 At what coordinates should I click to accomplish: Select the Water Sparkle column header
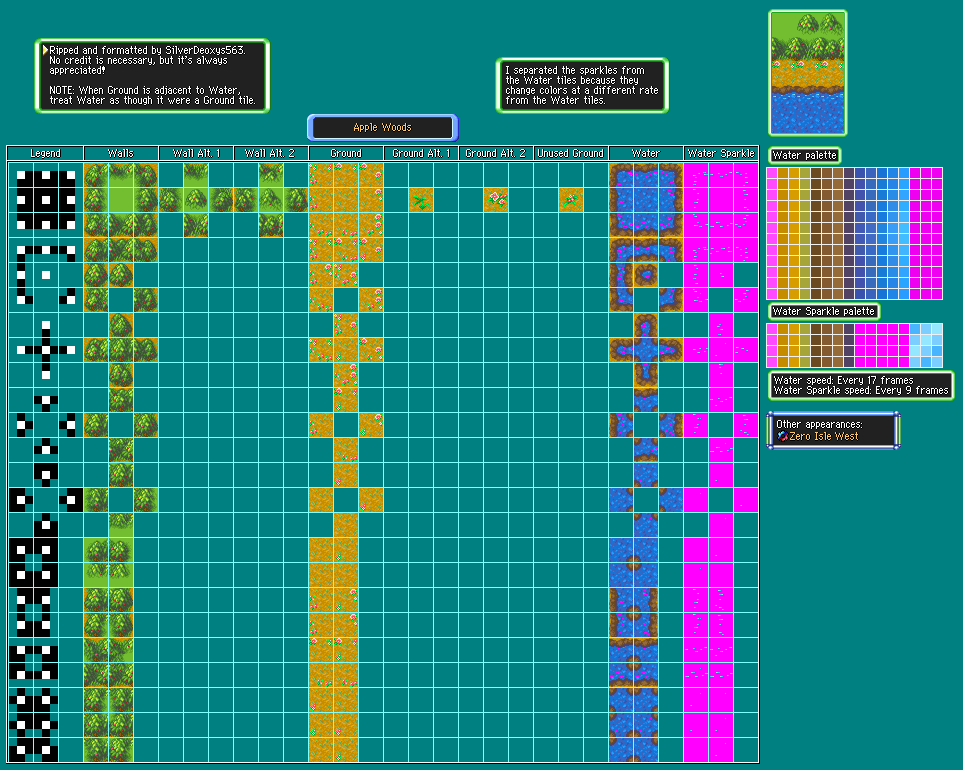coord(721,153)
